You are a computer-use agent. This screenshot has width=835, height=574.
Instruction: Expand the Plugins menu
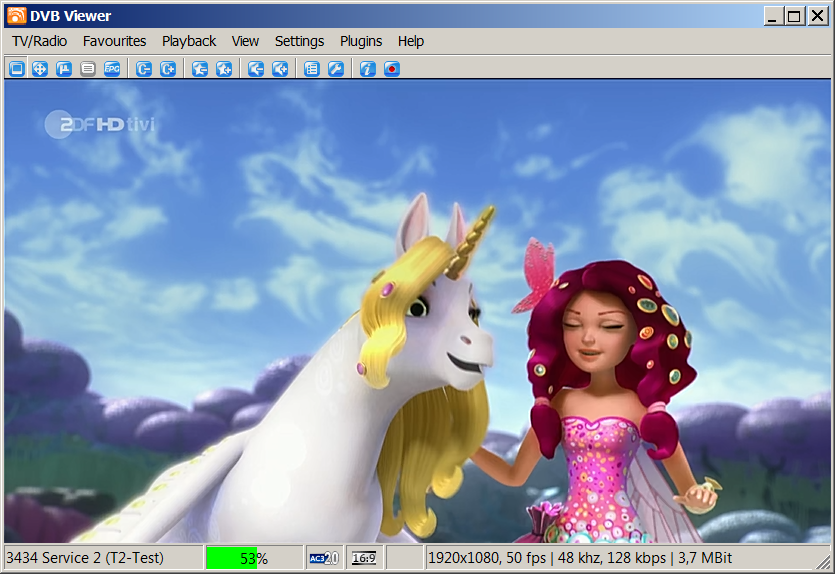[361, 41]
